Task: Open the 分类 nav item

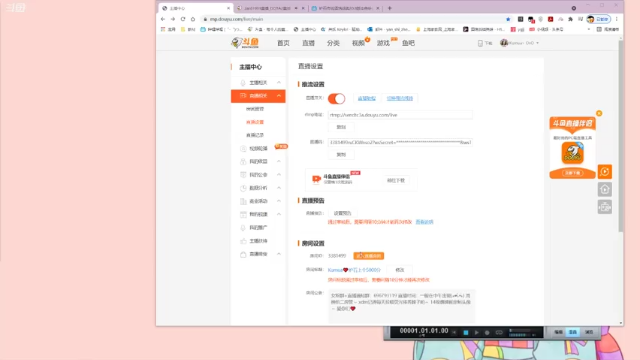Action: tap(333, 43)
